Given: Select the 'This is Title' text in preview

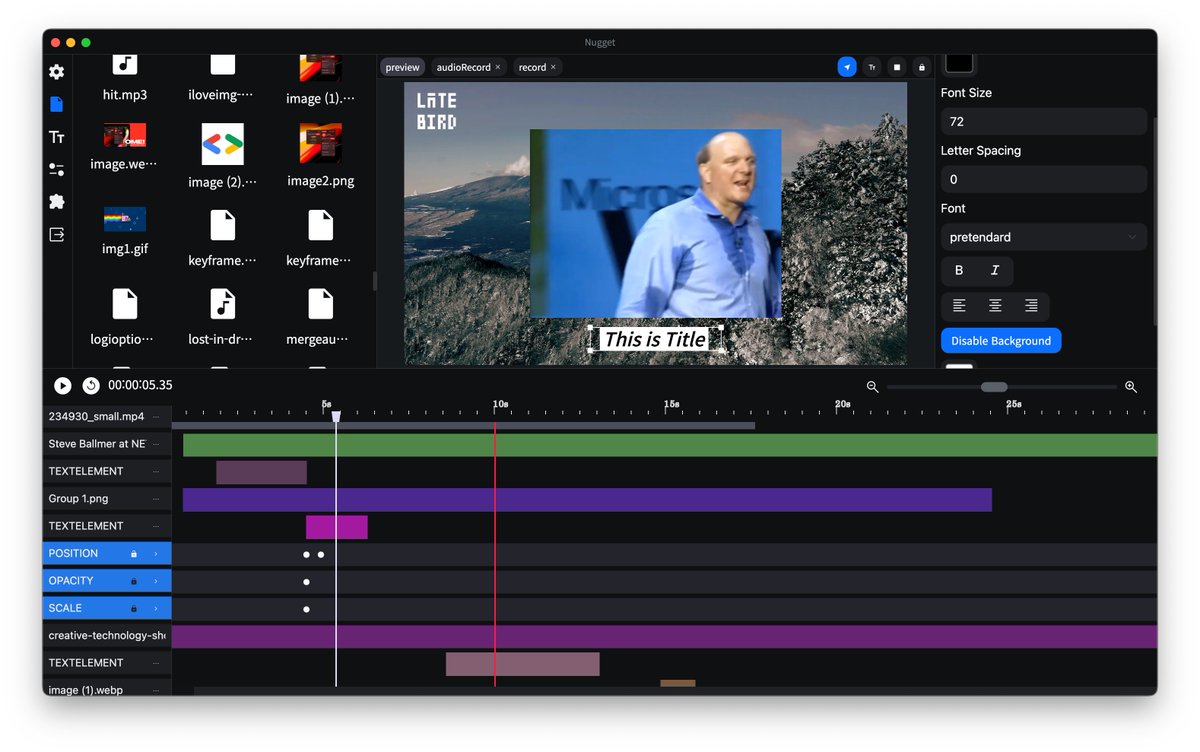Looking at the screenshot, I should [655, 340].
